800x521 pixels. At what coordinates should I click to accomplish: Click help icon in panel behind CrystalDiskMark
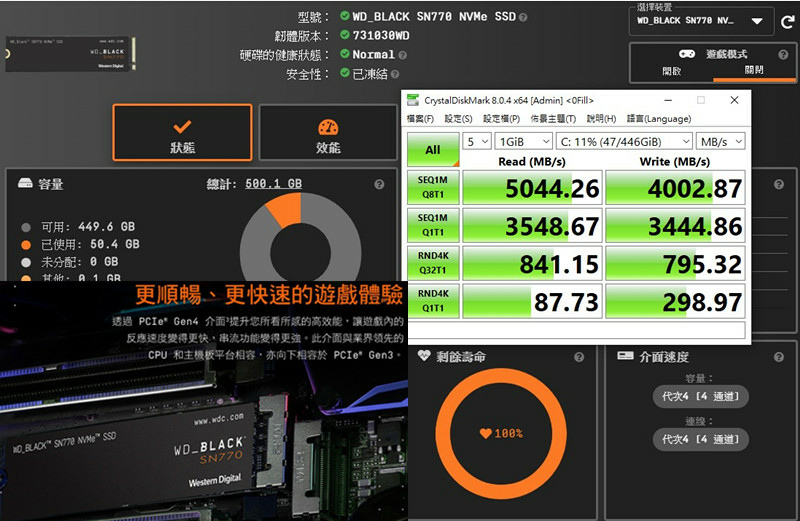point(779,184)
